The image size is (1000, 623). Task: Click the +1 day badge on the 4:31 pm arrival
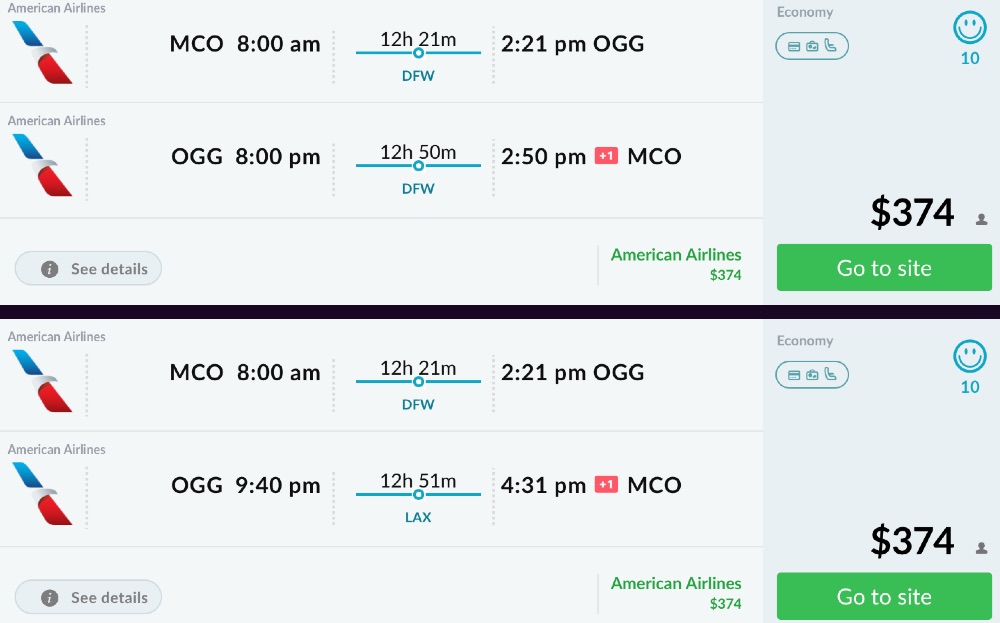(606, 485)
